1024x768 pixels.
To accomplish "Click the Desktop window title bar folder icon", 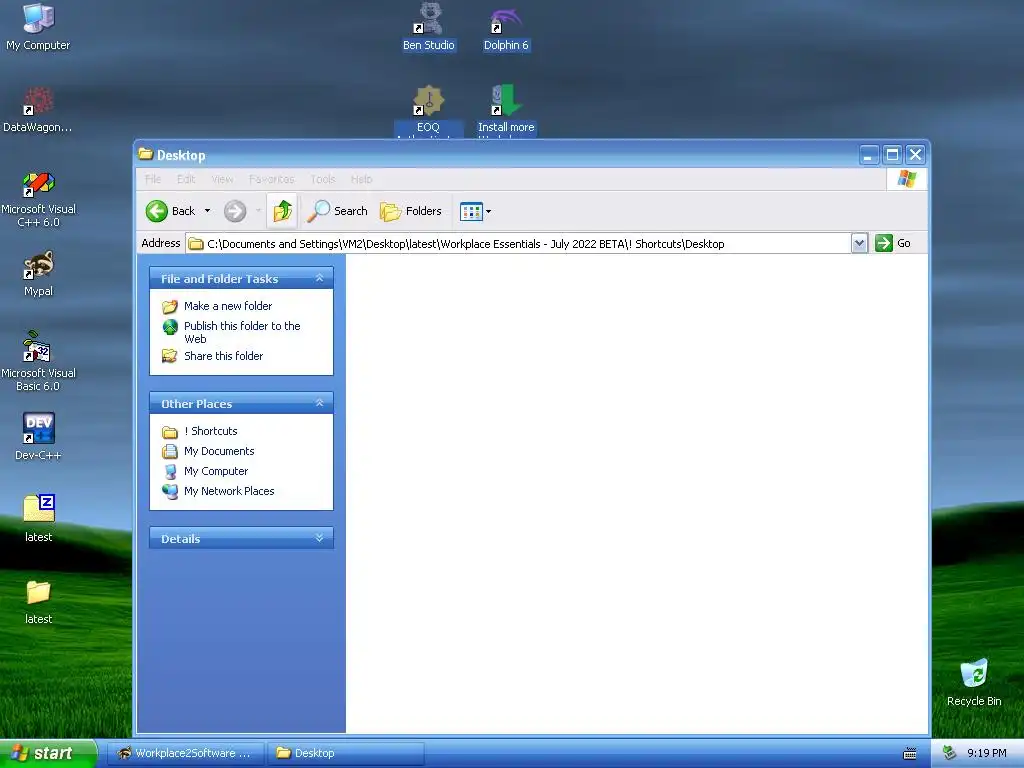I will point(145,154).
